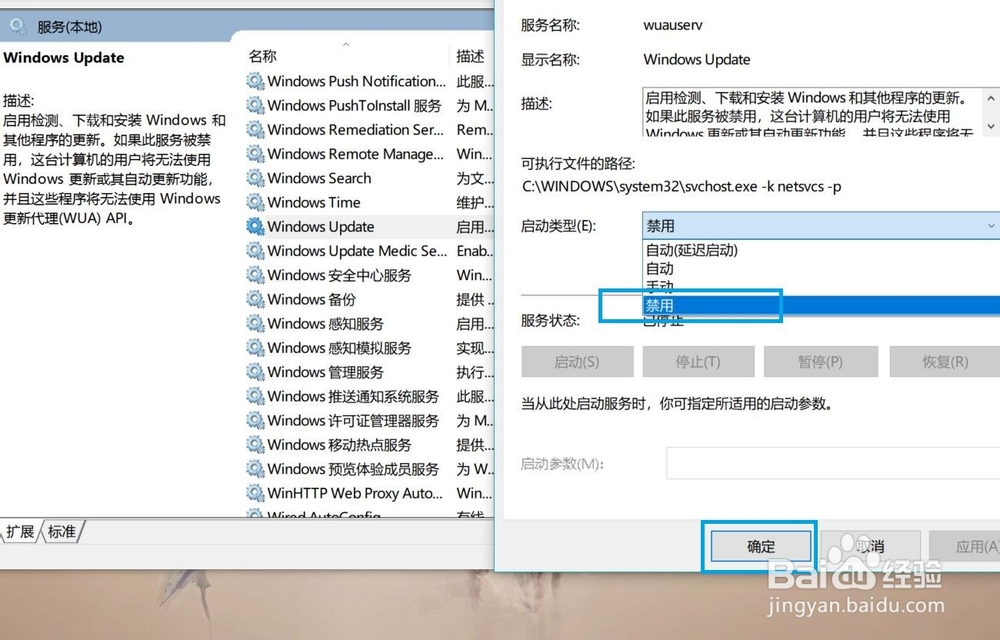Click the svchost.exe executable path text
Image resolution: width=1000 pixels, height=640 pixels.
[682, 187]
